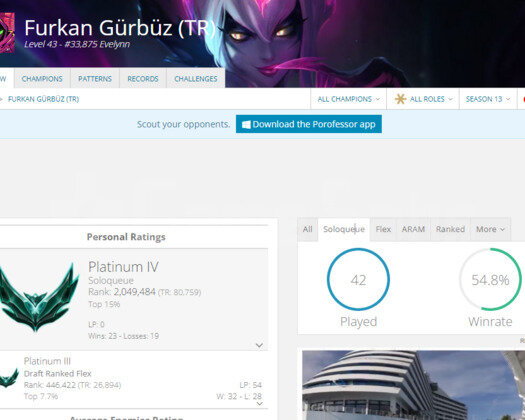525x420 pixels.
Task: Click the building advertisement image
Action: click(414, 385)
